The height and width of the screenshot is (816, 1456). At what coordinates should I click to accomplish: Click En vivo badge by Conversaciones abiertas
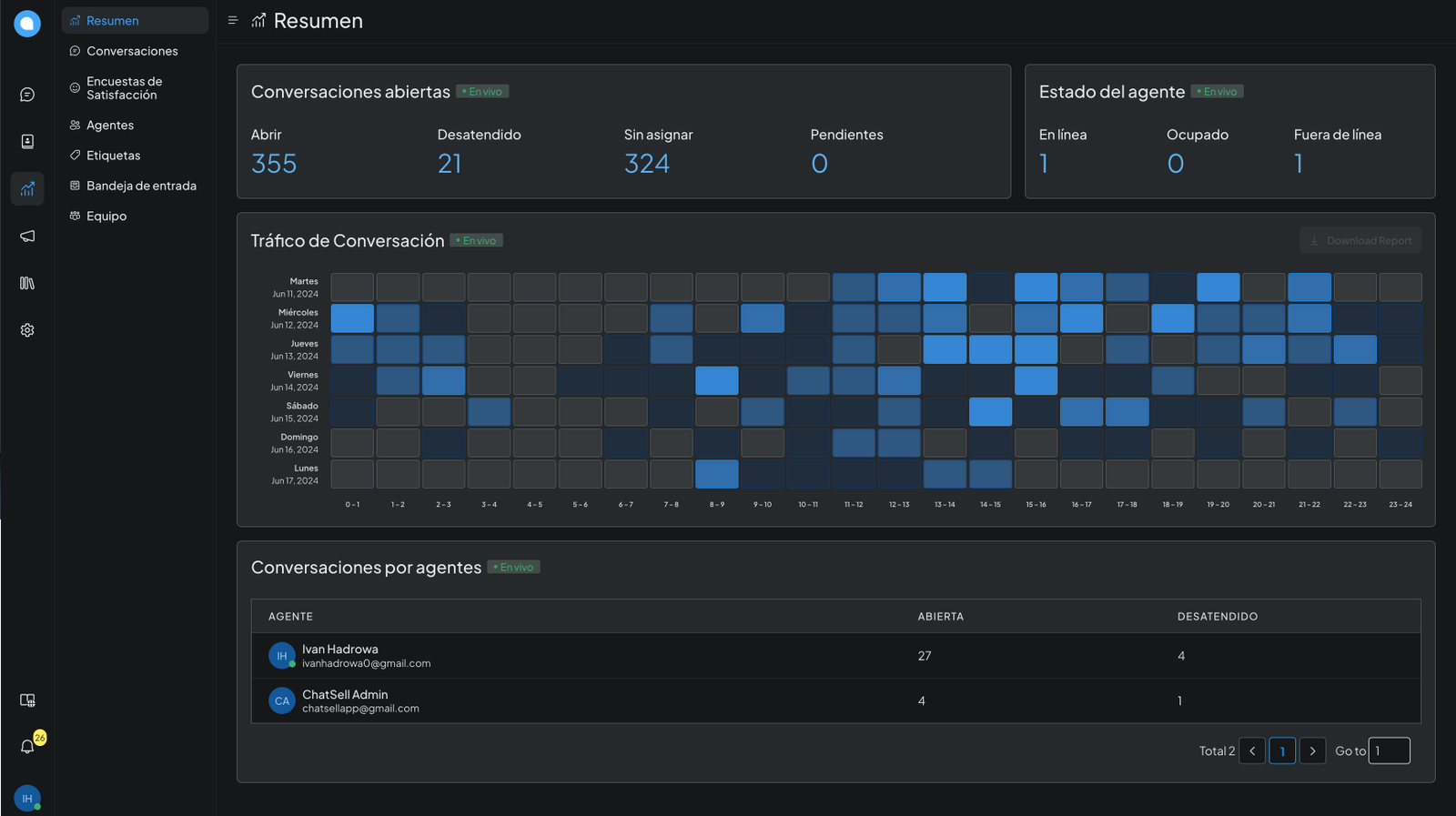(x=482, y=92)
